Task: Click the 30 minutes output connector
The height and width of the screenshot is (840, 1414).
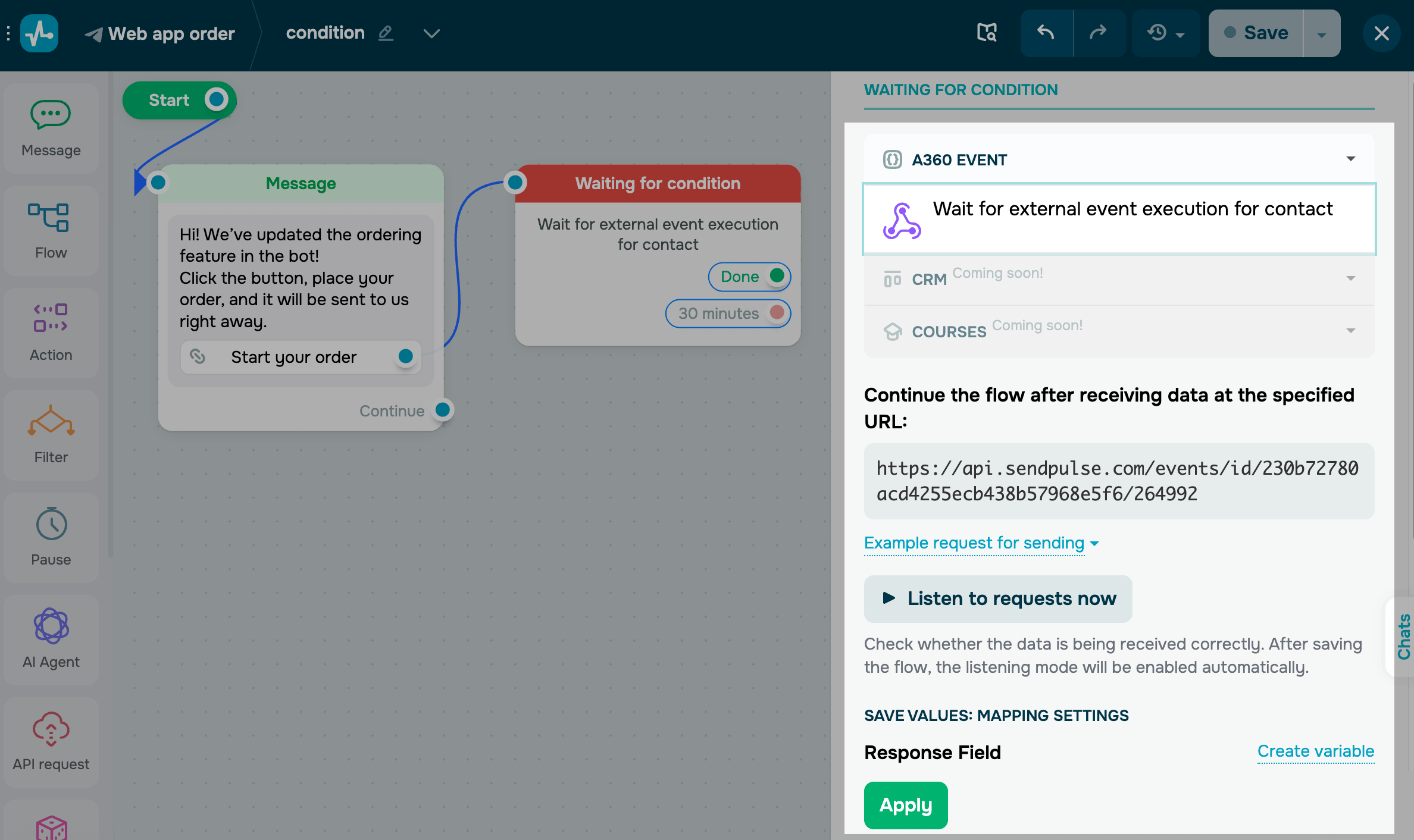Action: pyautogui.click(x=777, y=313)
